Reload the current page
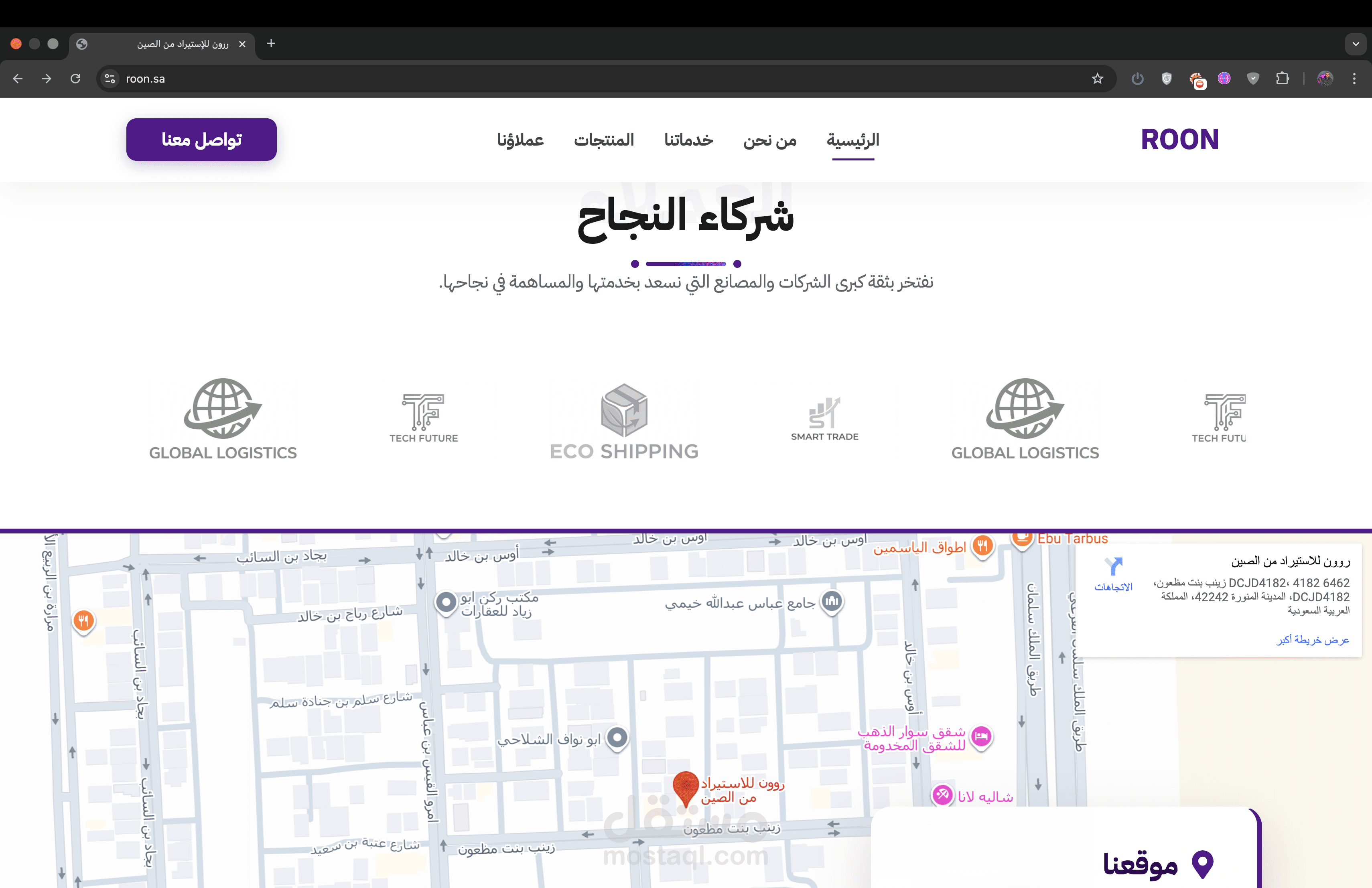The width and height of the screenshot is (1372, 888). click(75, 78)
